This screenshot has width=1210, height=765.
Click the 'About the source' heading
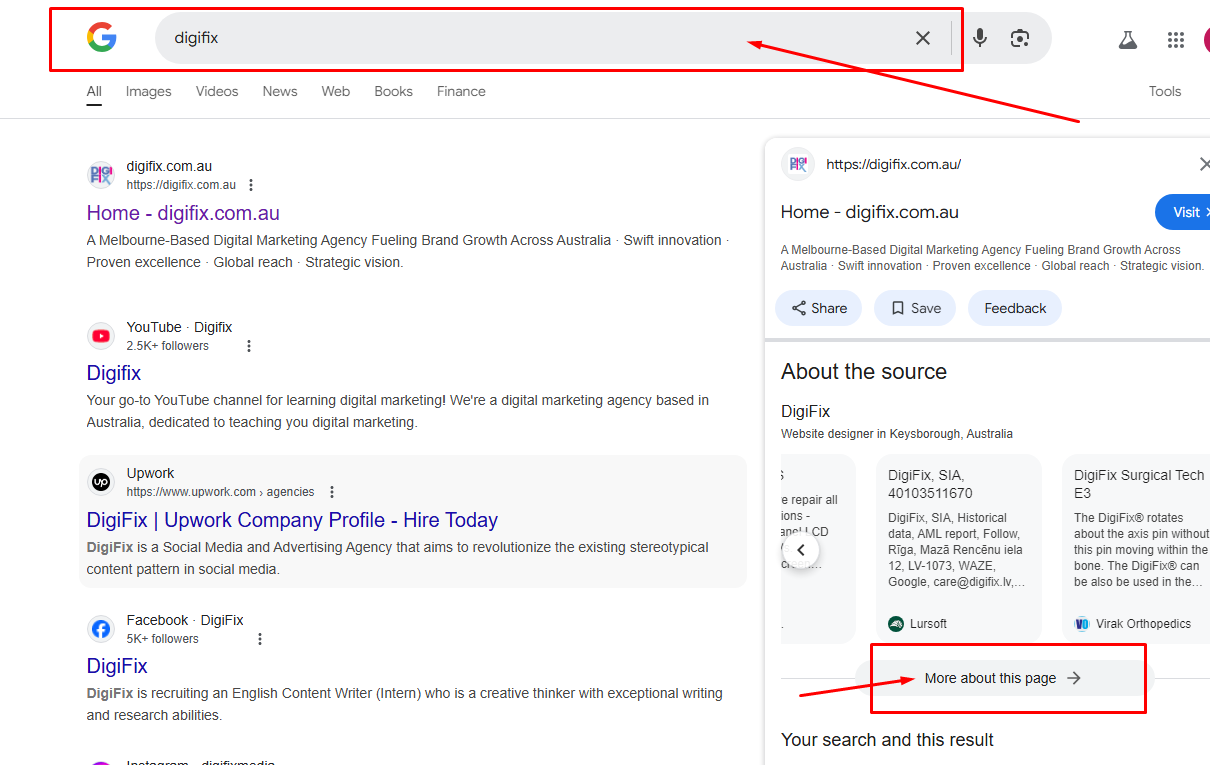[x=864, y=371]
